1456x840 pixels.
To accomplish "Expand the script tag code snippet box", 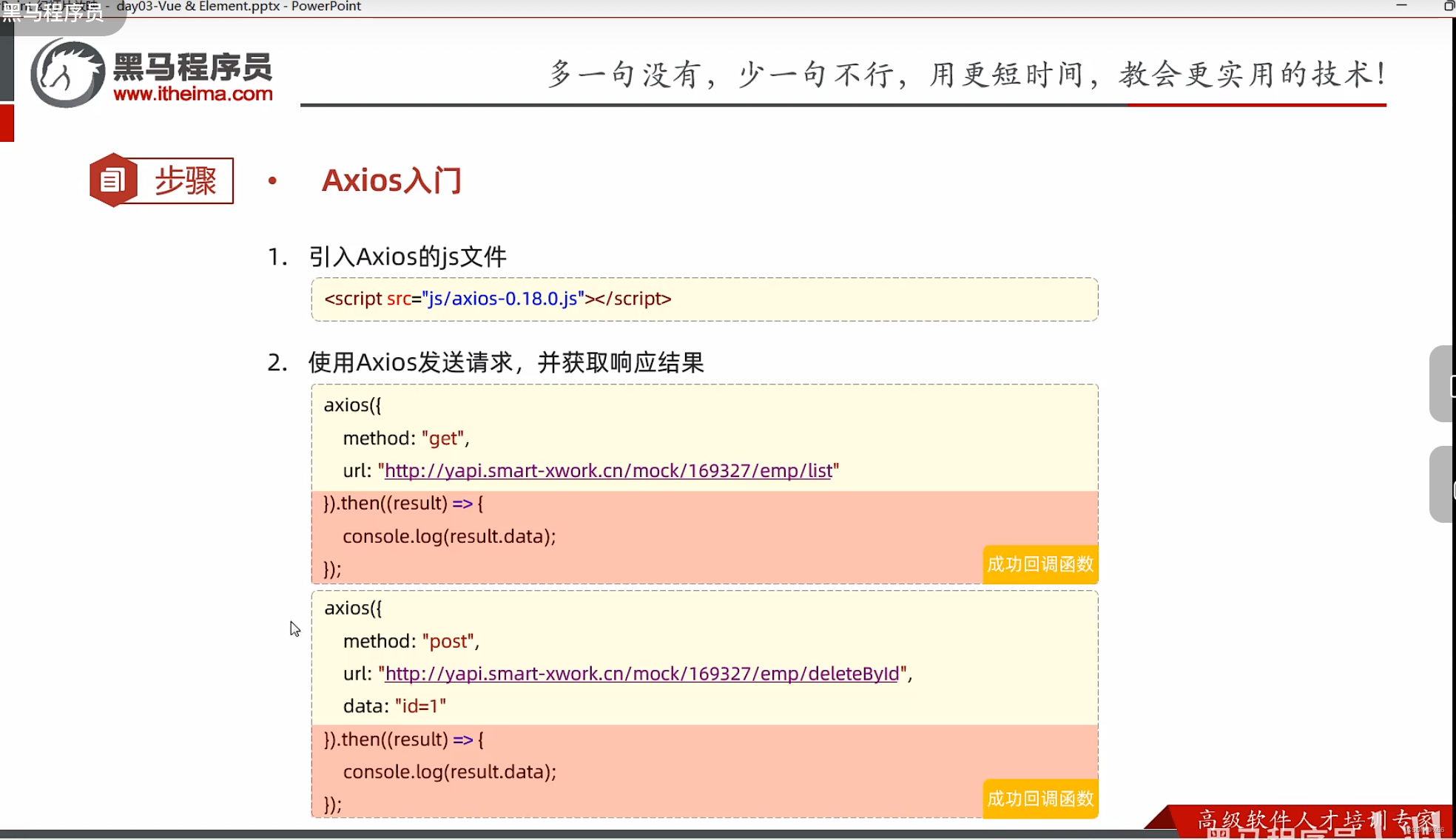I will 703,299.
